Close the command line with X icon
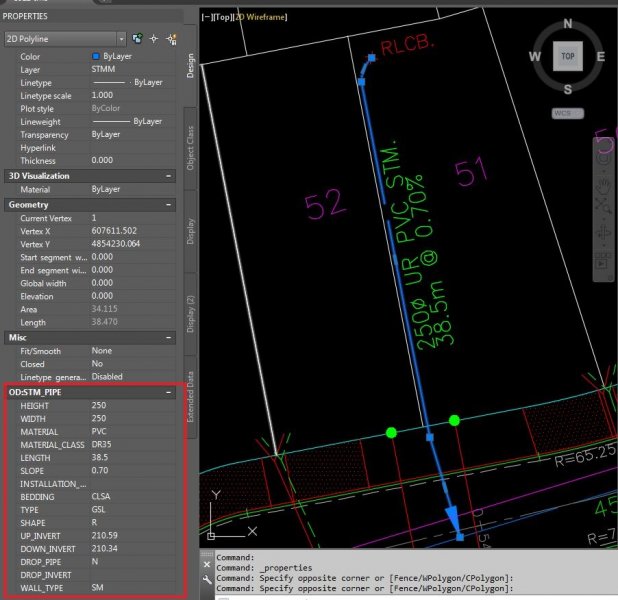 (x=207, y=564)
